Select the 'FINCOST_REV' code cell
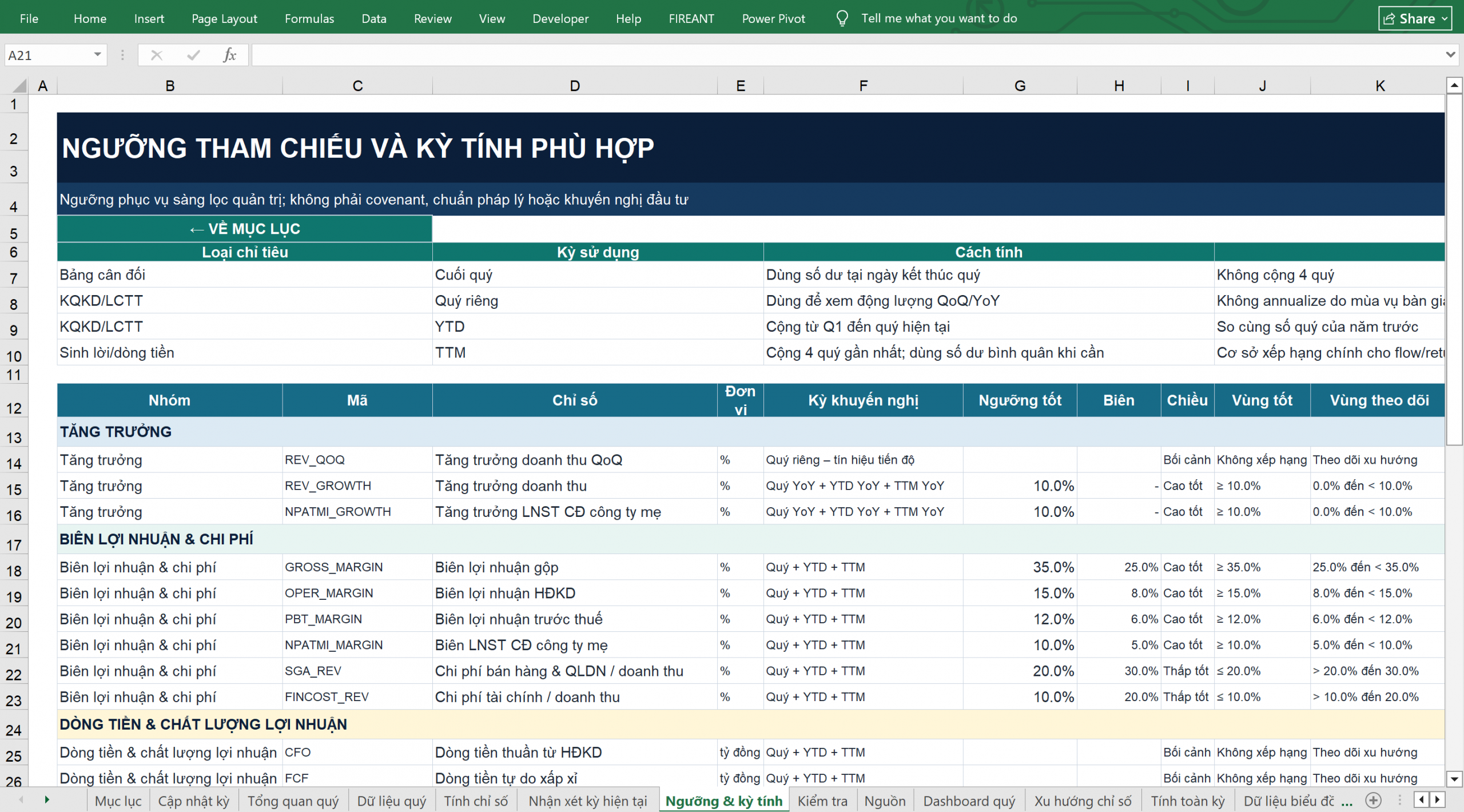 pyautogui.click(x=357, y=697)
